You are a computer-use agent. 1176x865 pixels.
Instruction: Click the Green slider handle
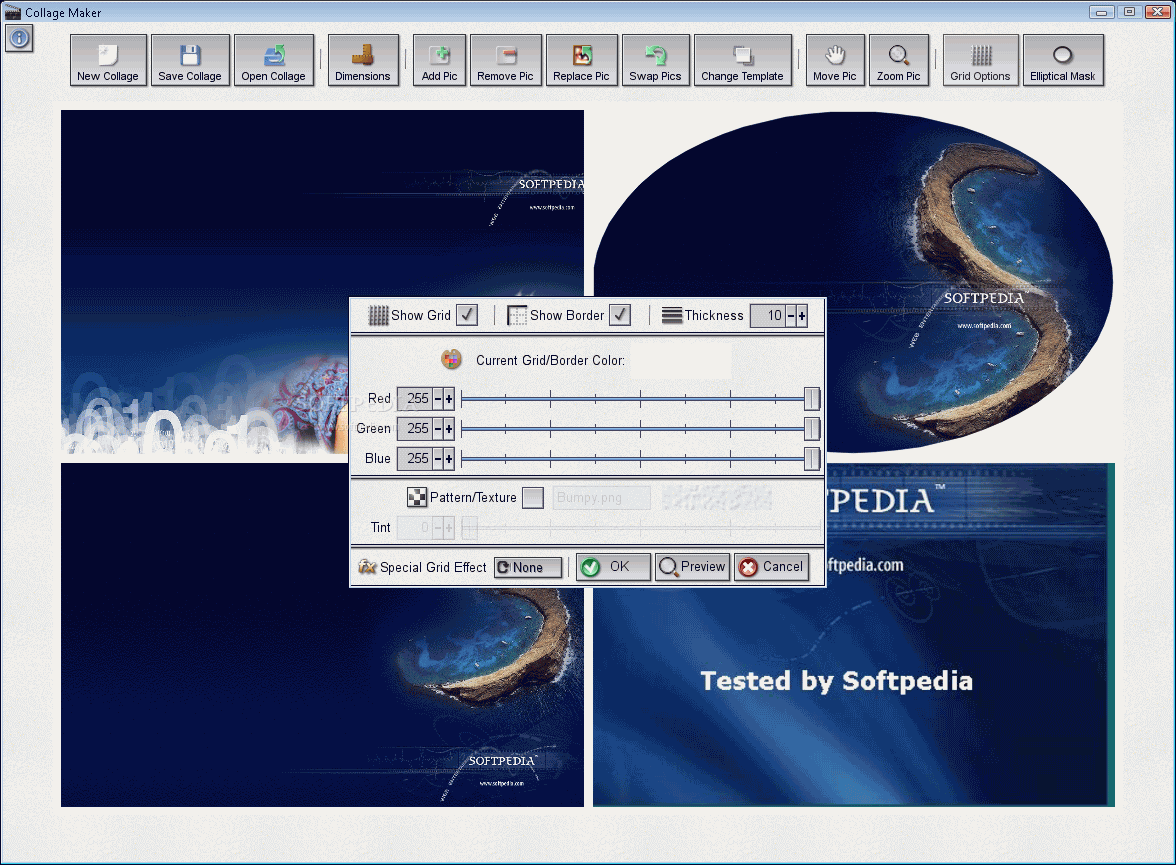pyautogui.click(x=812, y=428)
